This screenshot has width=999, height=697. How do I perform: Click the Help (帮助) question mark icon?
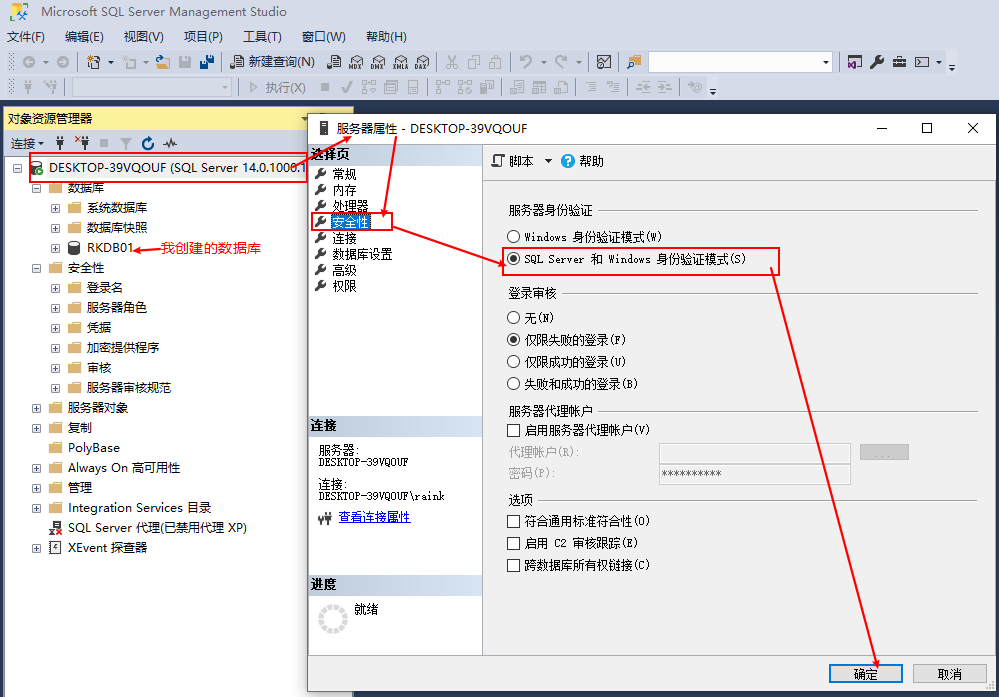[568, 161]
